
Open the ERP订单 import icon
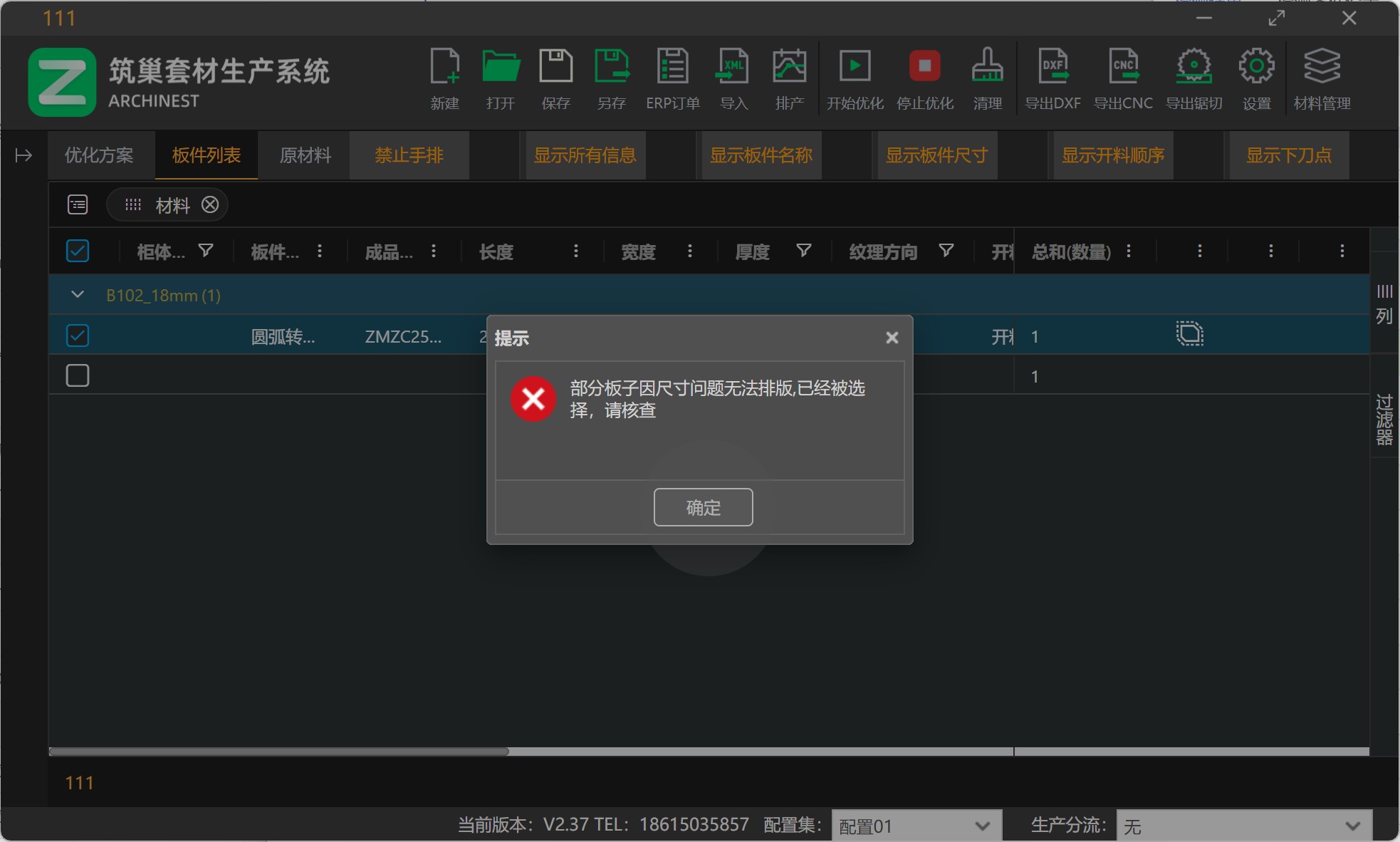pyautogui.click(x=672, y=78)
